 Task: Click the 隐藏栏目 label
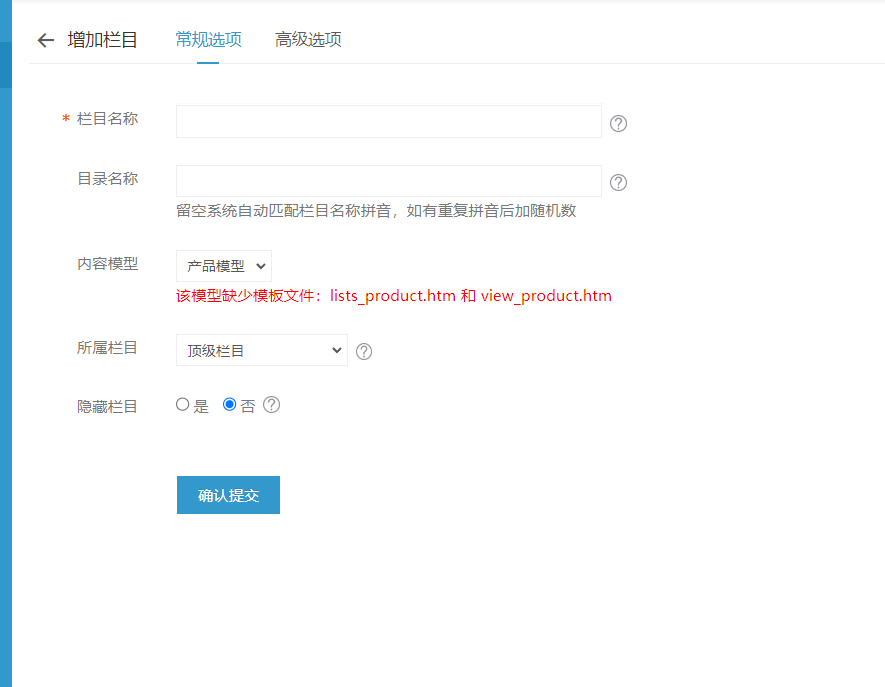107,406
